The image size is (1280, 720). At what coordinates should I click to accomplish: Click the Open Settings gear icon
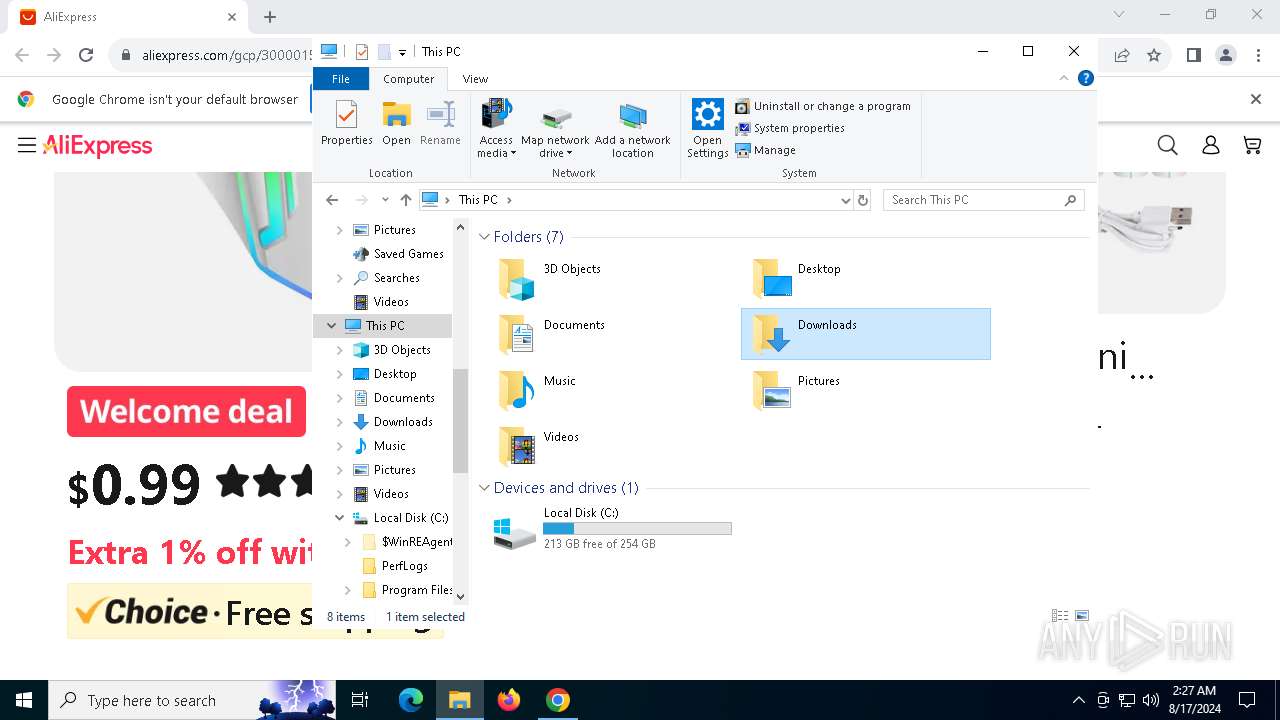pos(707,128)
